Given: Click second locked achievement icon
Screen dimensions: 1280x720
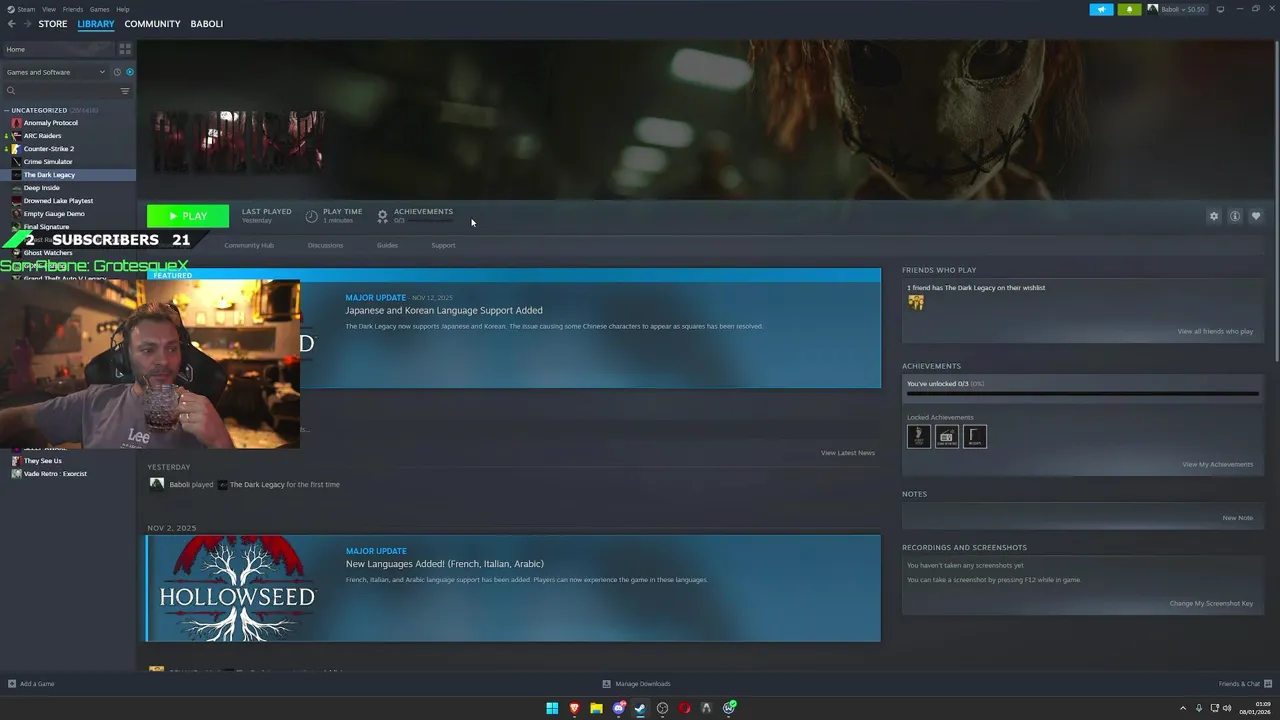Looking at the screenshot, I should [x=947, y=436].
